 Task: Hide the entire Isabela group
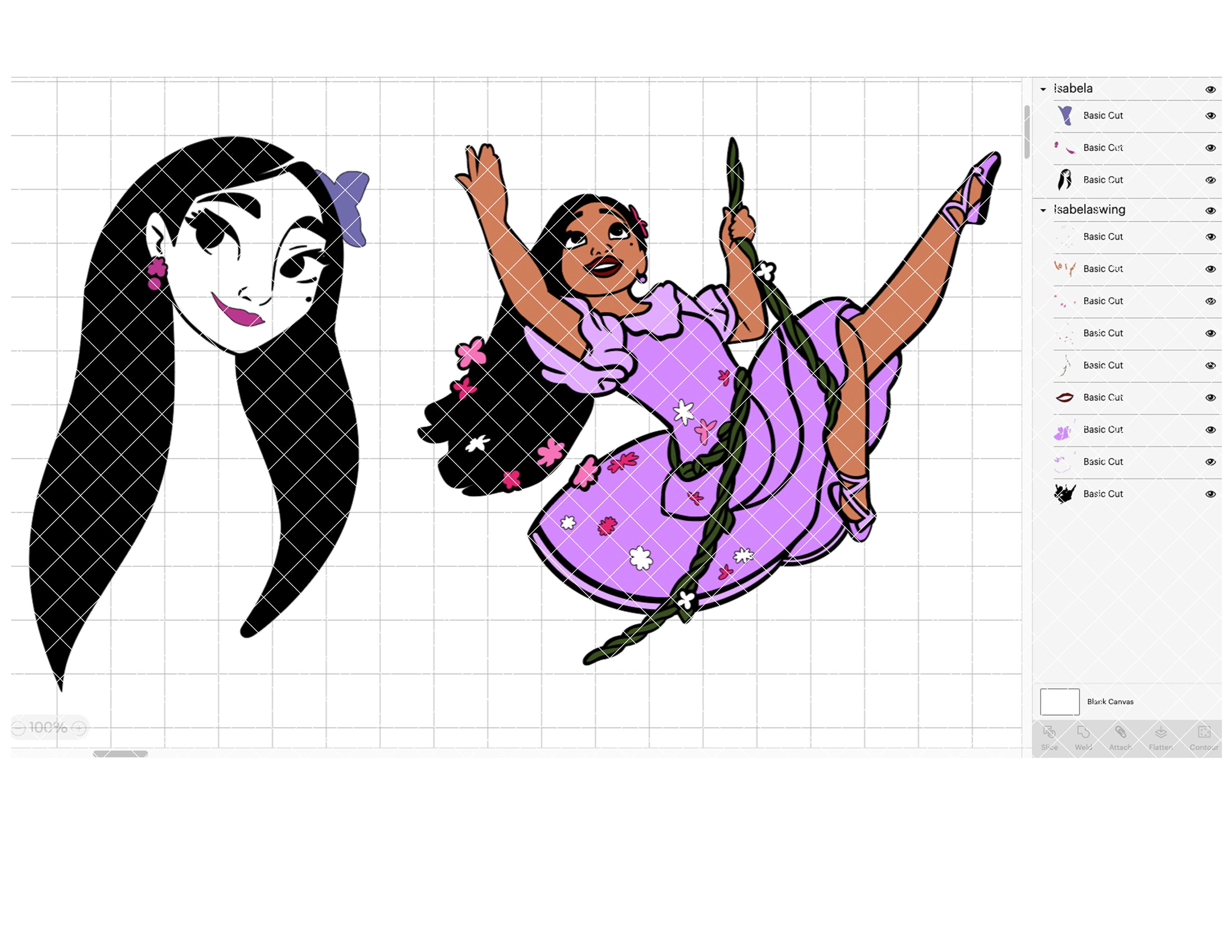pyautogui.click(x=1210, y=89)
